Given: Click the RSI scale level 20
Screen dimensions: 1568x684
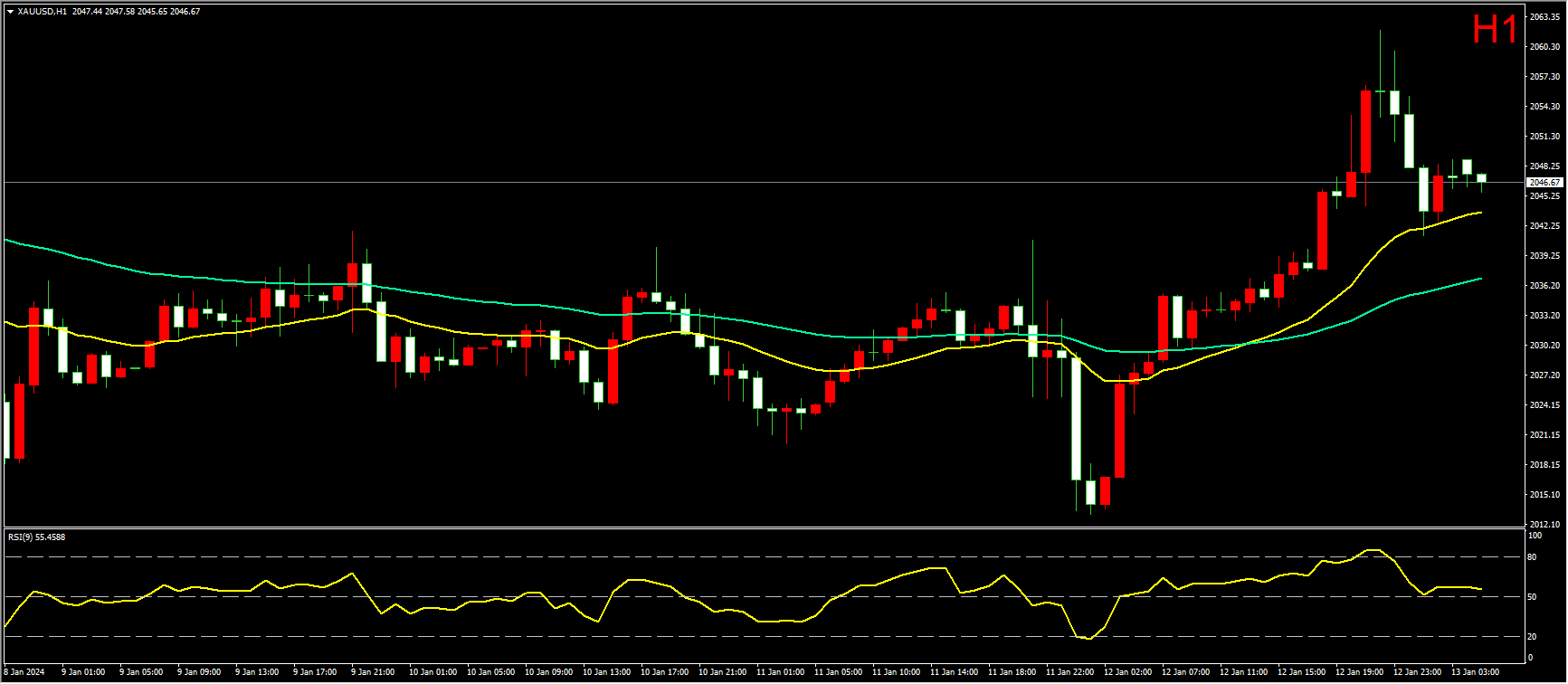Looking at the screenshot, I should pos(1533,637).
